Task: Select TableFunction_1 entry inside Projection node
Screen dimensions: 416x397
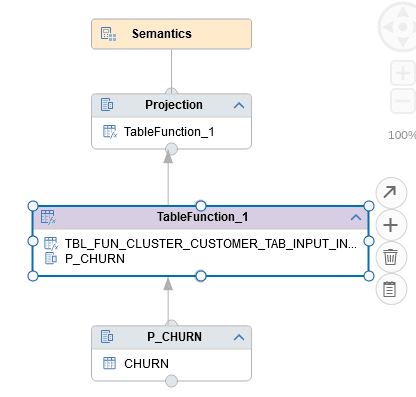Action: point(159,132)
